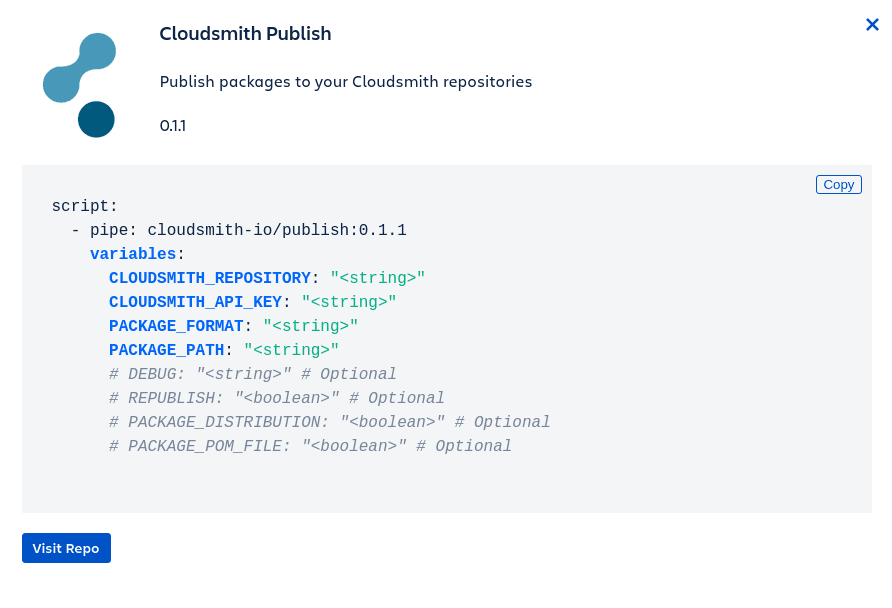The height and width of the screenshot is (608, 892).
Task: Copy the pipeline script snippet
Action: point(839,184)
